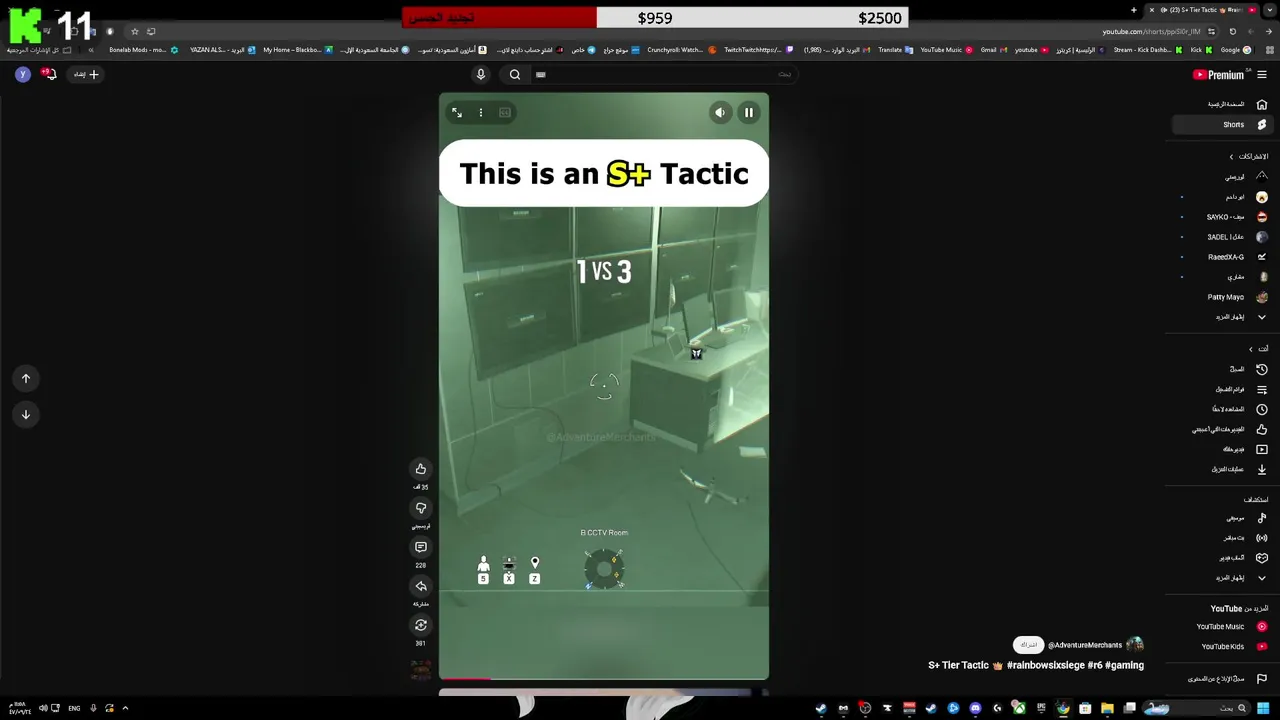The height and width of the screenshot is (720, 1280).
Task: Open Playlists in sidebar
Action: [x=1225, y=389]
